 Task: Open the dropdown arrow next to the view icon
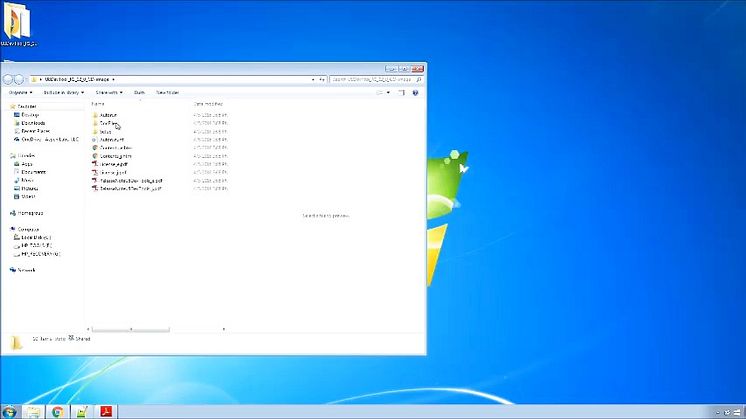pyautogui.click(x=388, y=93)
